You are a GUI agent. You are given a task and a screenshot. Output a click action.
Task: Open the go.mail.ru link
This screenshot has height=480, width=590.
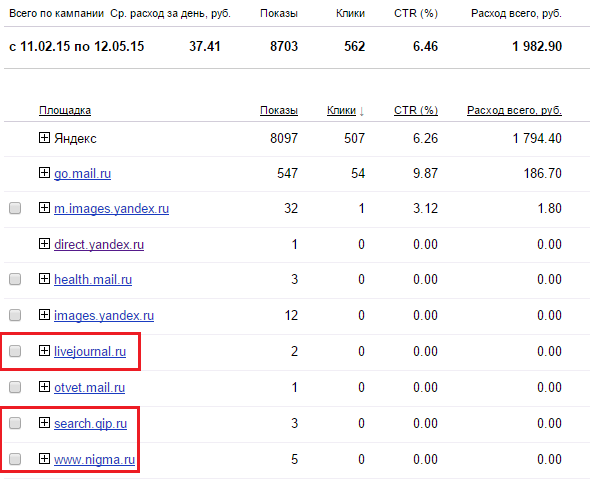tap(82, 174)
